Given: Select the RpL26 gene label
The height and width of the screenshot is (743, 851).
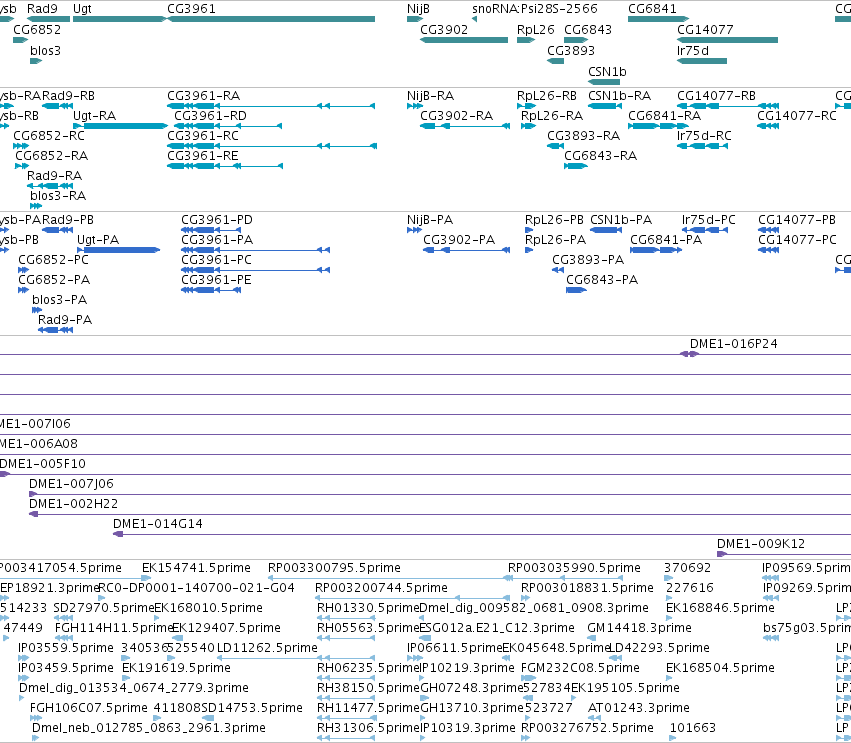Looking at the screenshot, I should coord(536,29).
